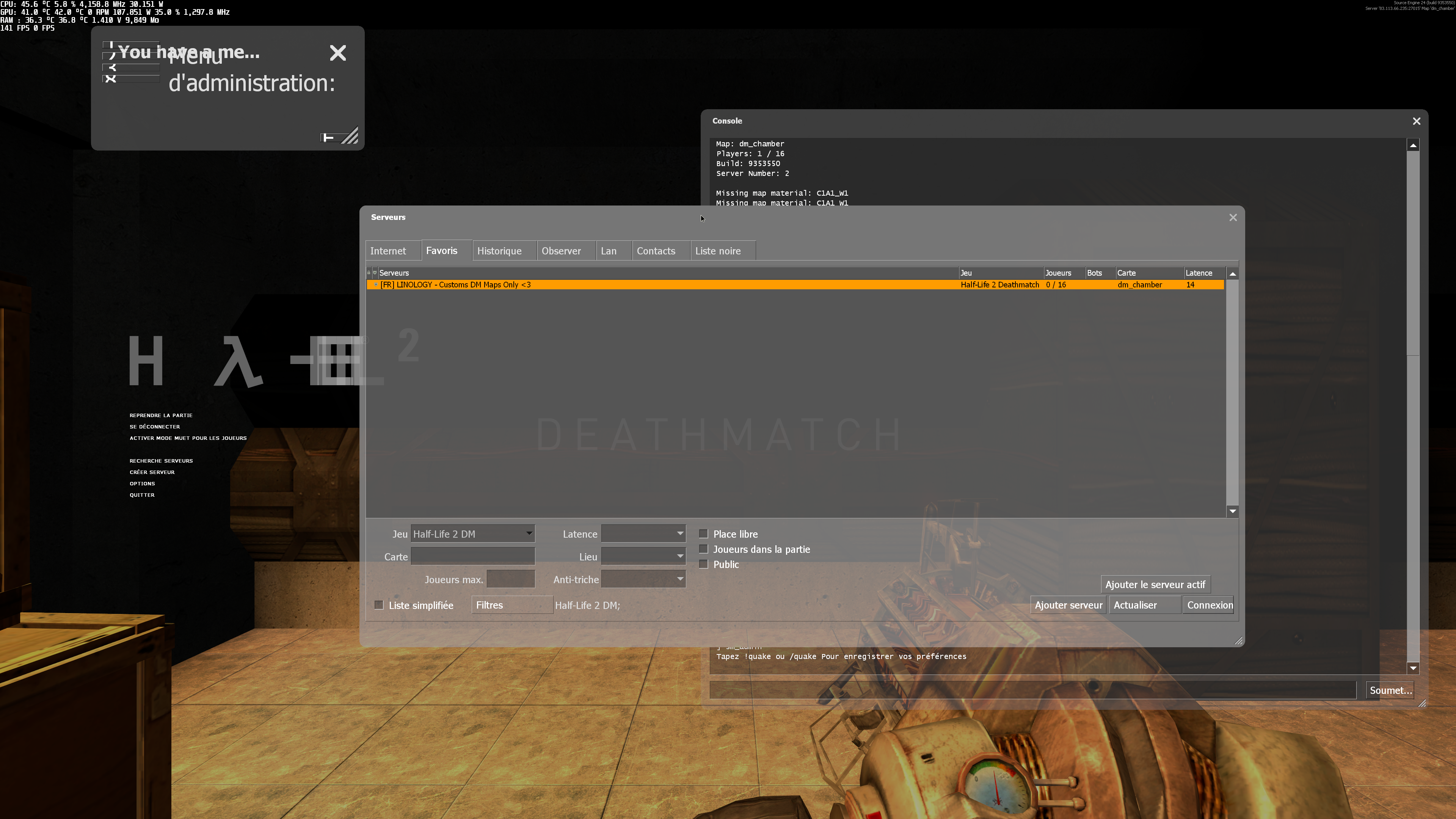The height and width of the screenshot is (819, 1456).
Task: Close the Serveurs window
Action: pos(1233,218)
